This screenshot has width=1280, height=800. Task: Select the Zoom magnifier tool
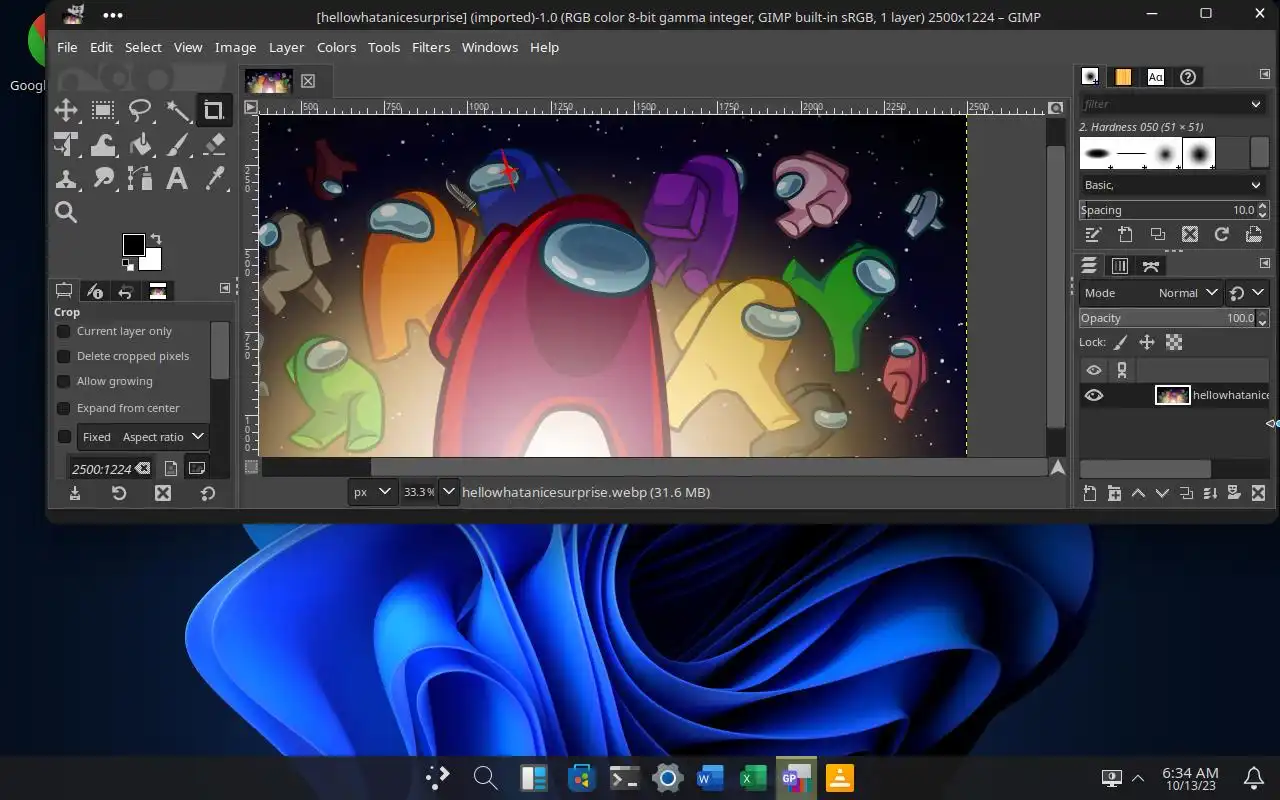(x=66, y=212)
